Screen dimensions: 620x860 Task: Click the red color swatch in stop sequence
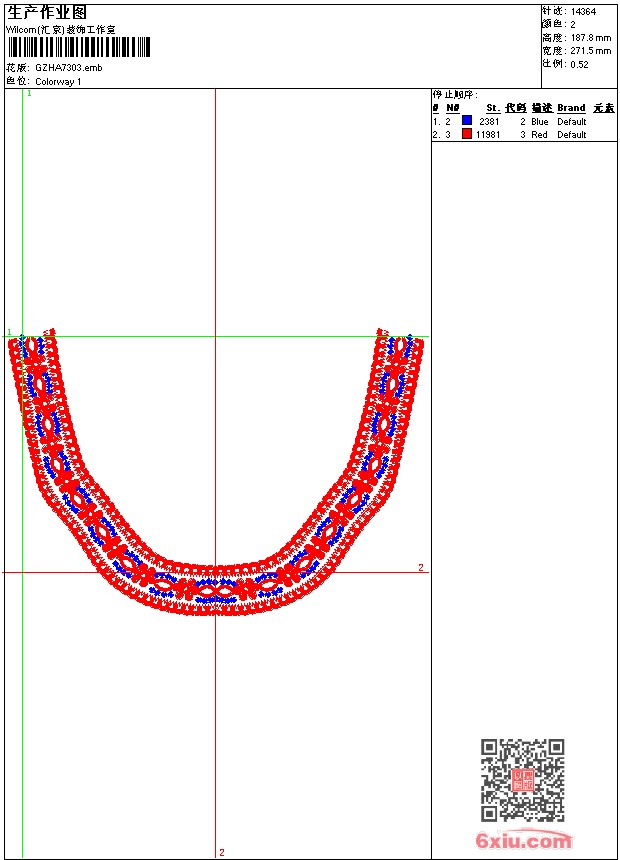coord(467,134)
